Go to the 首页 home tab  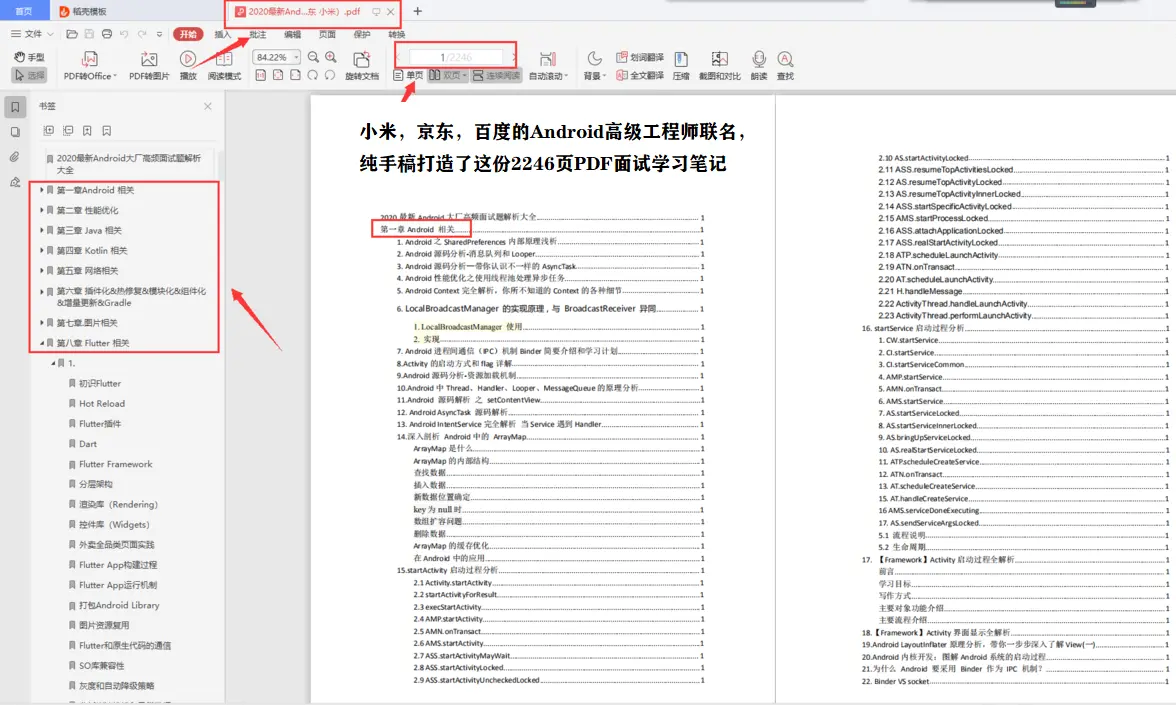[24, 11]
